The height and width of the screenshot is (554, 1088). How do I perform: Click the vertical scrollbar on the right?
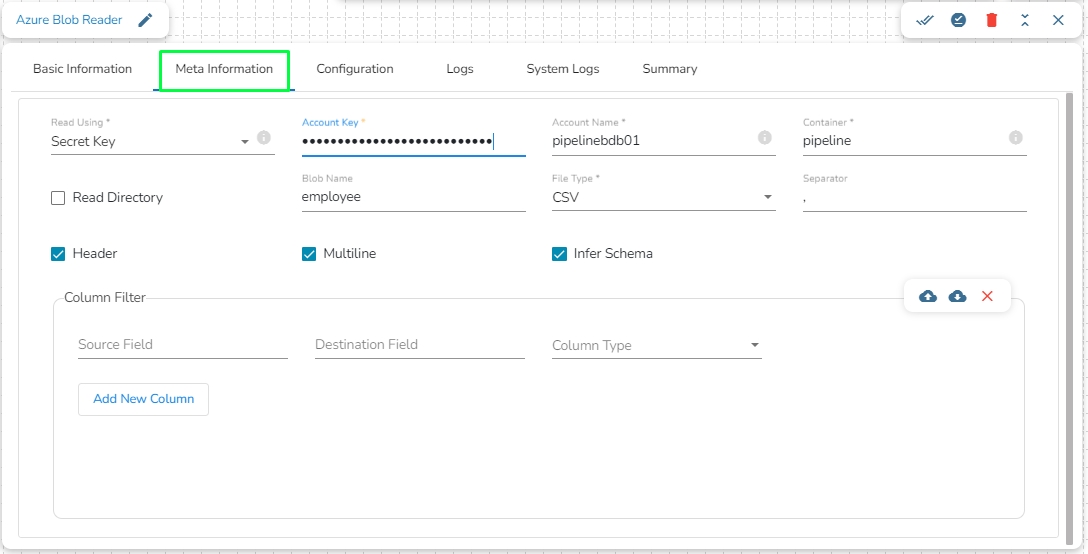(x=1069, y=300)
